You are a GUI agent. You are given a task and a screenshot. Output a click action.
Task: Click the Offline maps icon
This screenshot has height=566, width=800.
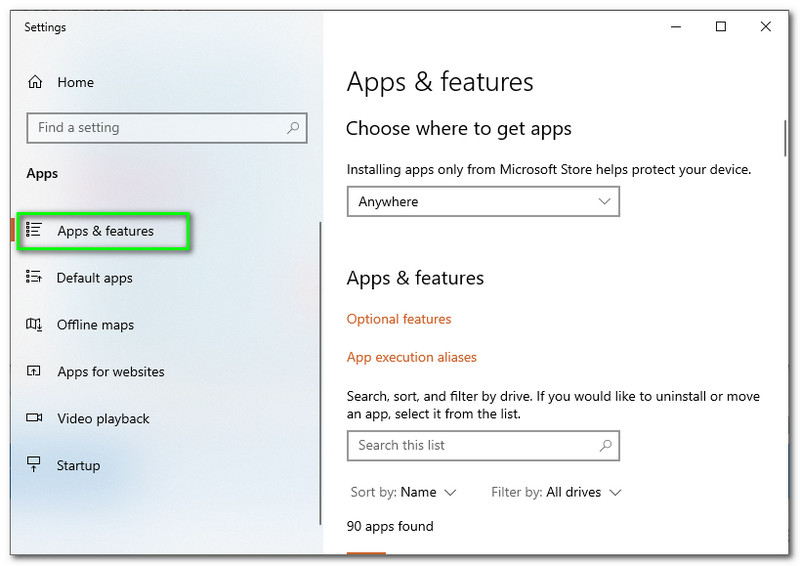pos(34,324)
